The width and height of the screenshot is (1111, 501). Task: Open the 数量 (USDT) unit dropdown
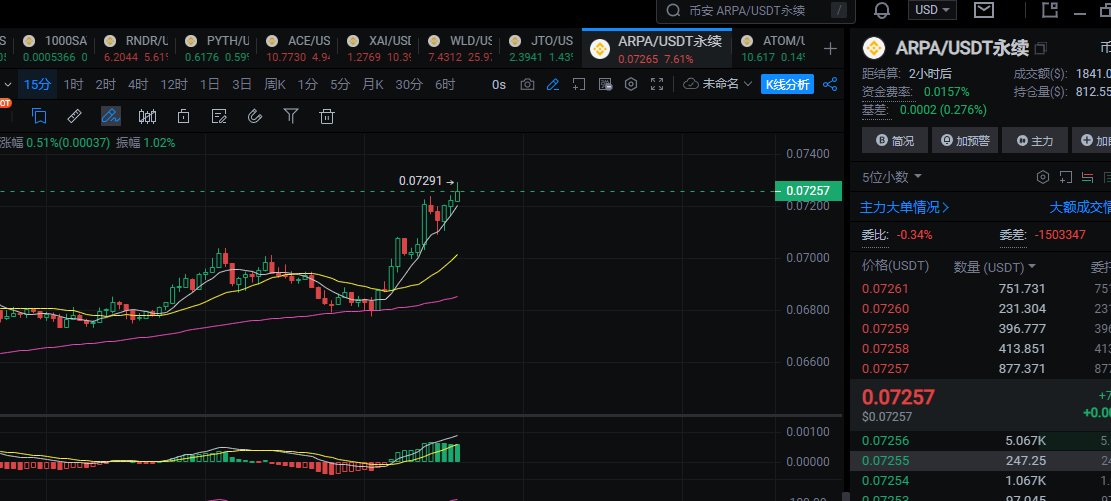tap(994, 267)
